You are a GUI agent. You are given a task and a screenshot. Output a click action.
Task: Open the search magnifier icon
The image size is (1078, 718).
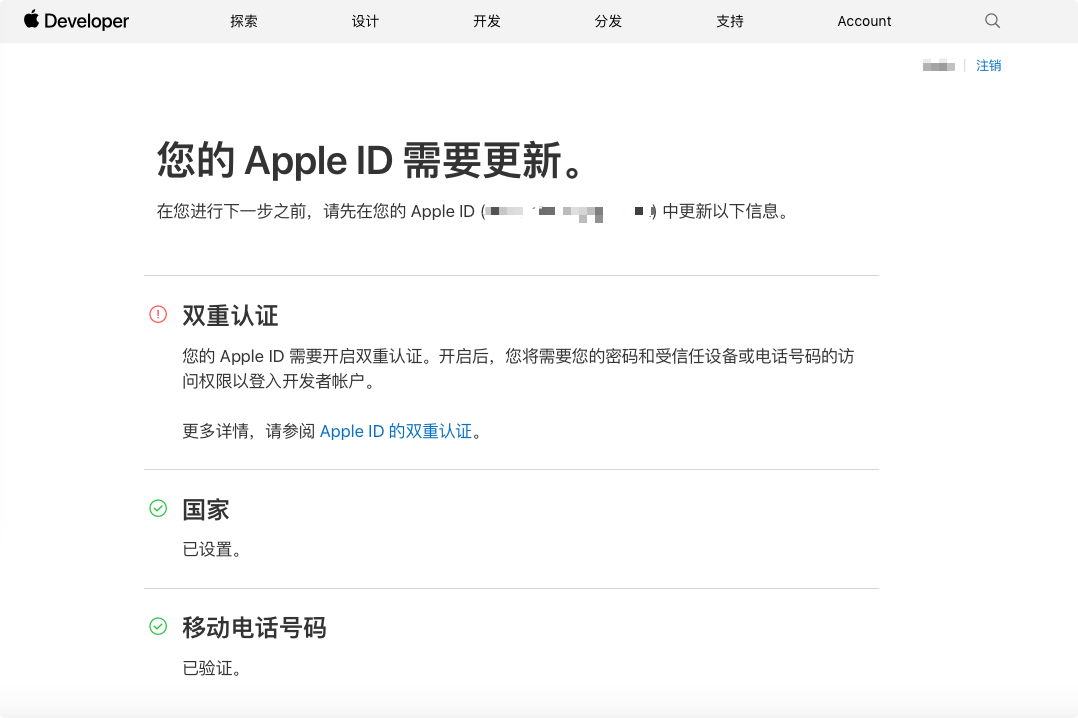pos(992,21)
